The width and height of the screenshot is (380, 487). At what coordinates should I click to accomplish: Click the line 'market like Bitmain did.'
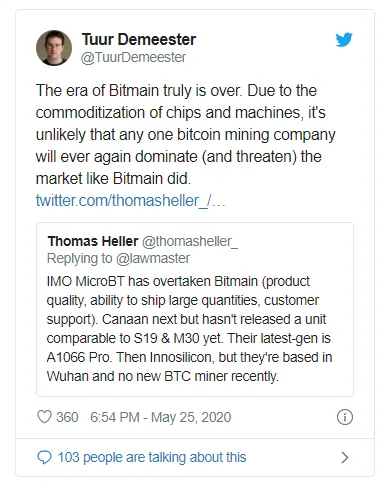coord(113,178)
